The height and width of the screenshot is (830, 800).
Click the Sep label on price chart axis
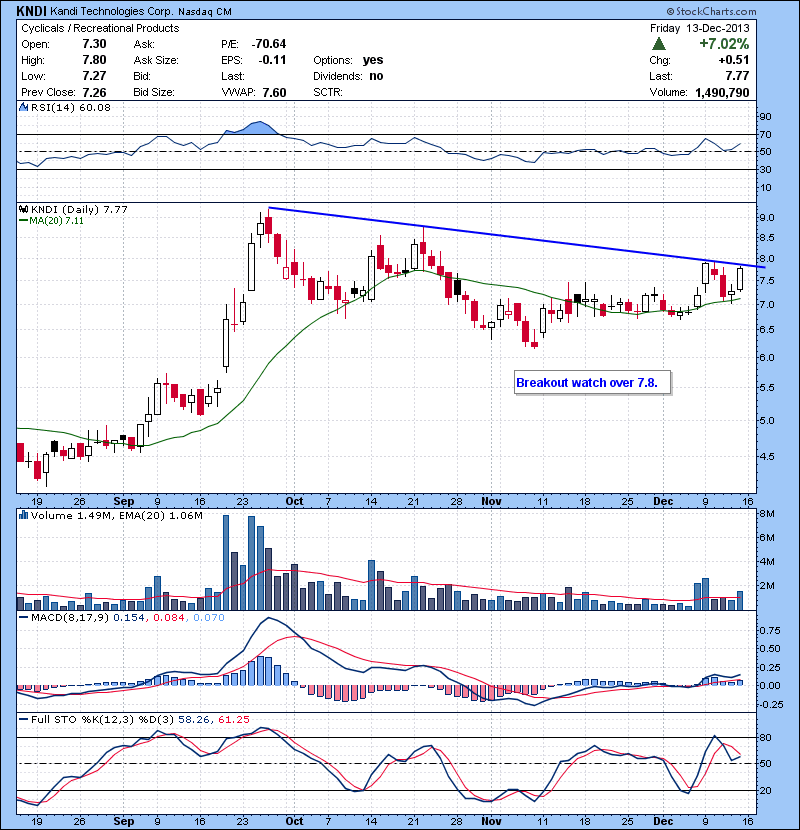pyautogui.click(x=124, y=501)
